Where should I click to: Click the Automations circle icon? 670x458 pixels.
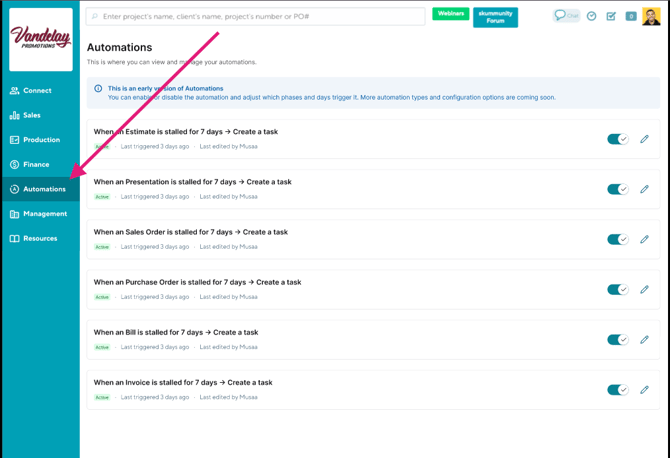click(15, 189)
